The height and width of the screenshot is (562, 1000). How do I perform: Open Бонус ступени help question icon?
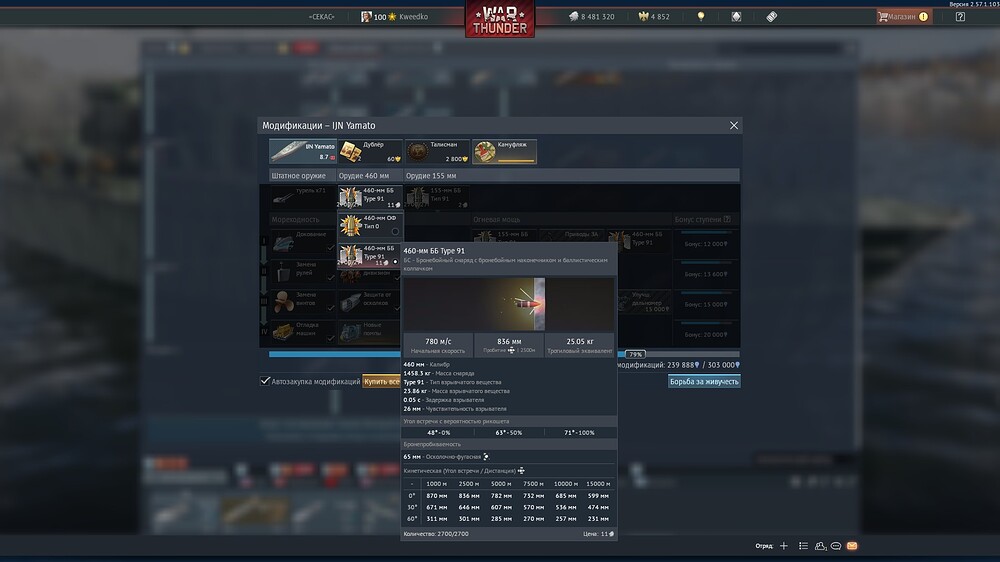click(x=727, y=219)
